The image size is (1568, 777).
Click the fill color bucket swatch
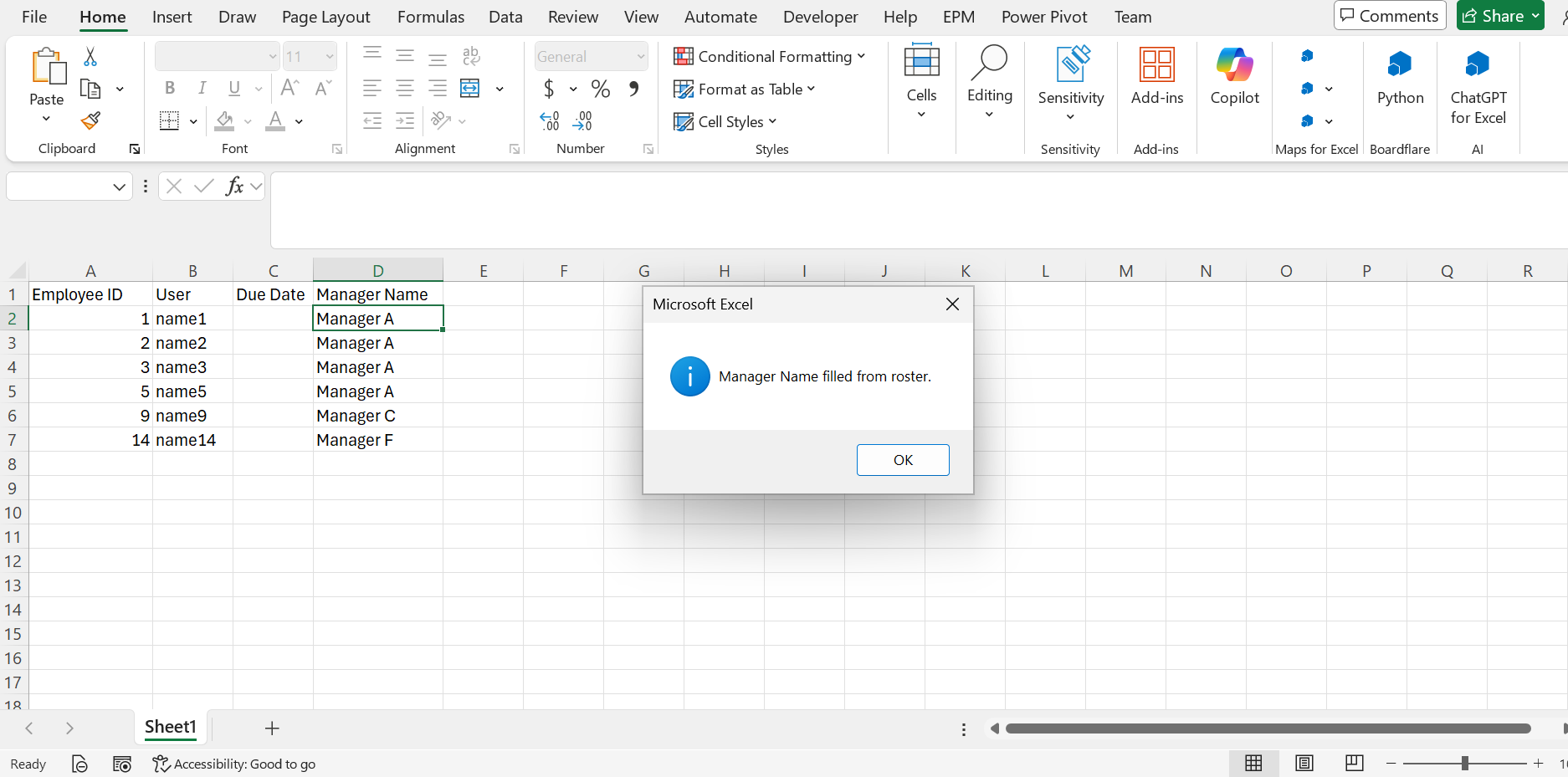coord(224,121)
